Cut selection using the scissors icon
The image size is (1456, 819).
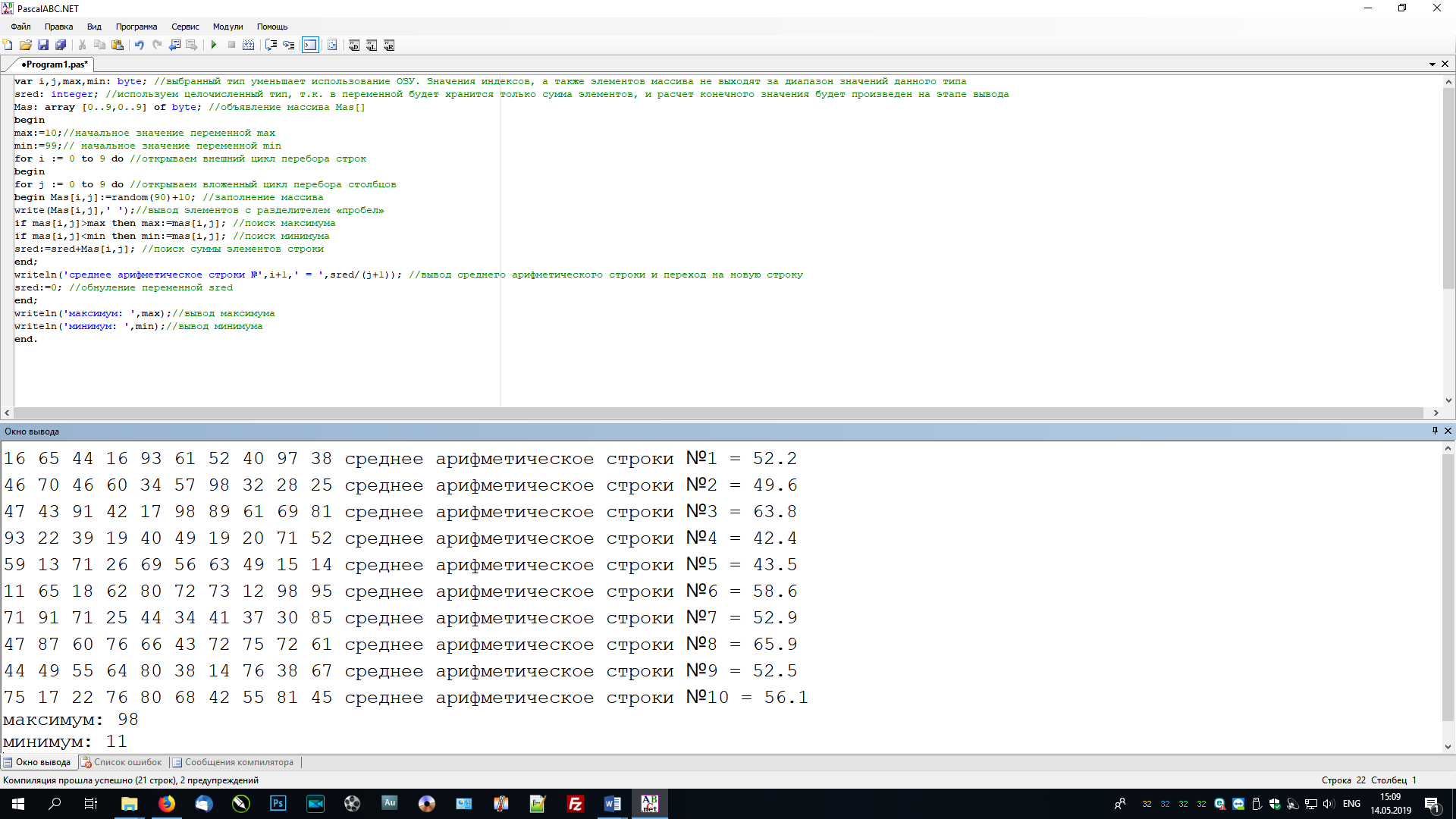[x=83, y=45]
